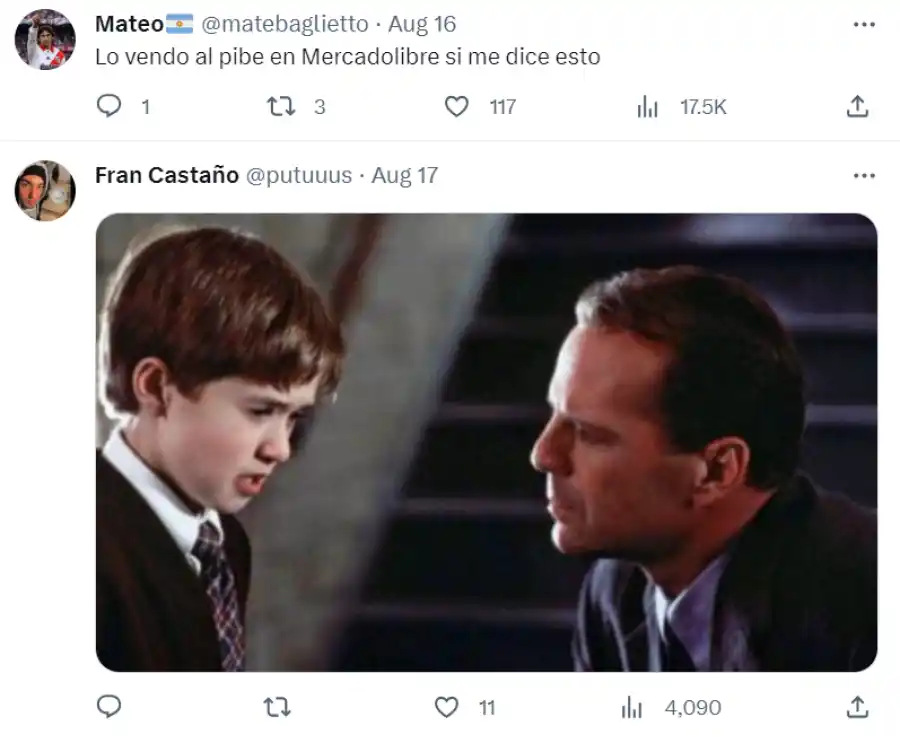Viewport: 900px width, 737px height.
Task: Open more options on Mateo's tweet
Action: point(864,24)
